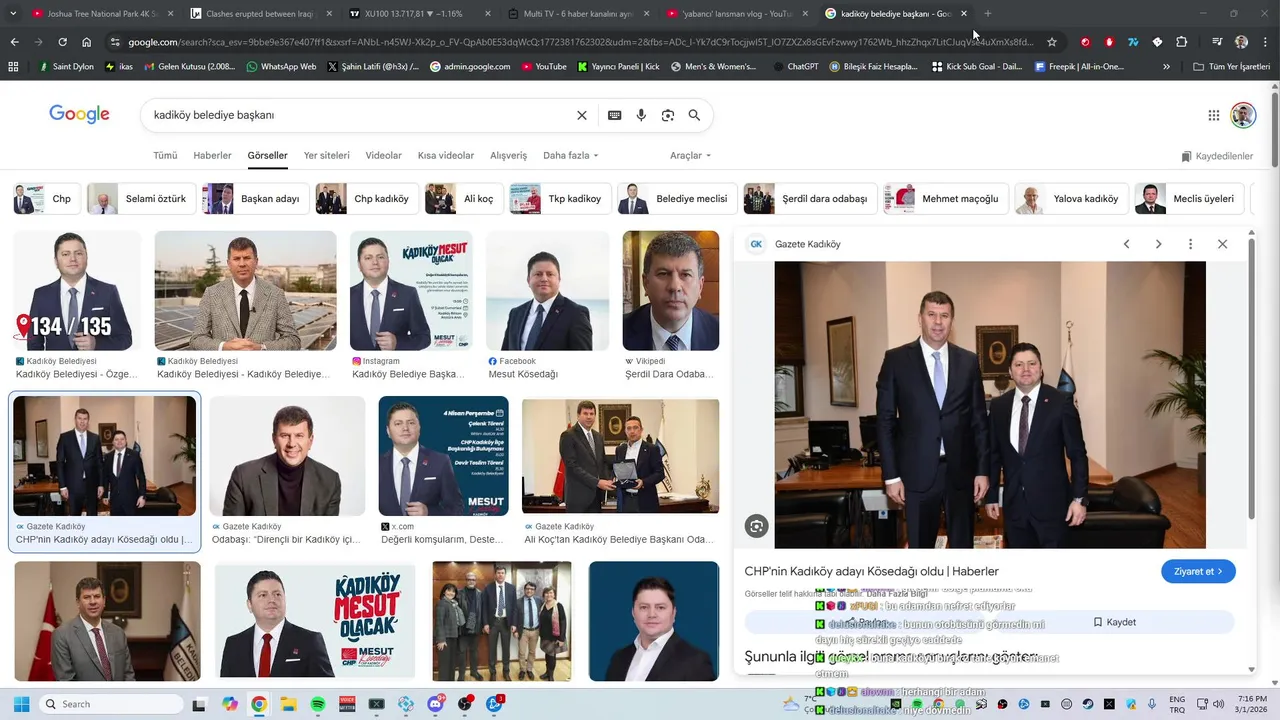1280x720 pixels.
Task: Open the bookmarks bar apps grid
Action: coord(13,67)
